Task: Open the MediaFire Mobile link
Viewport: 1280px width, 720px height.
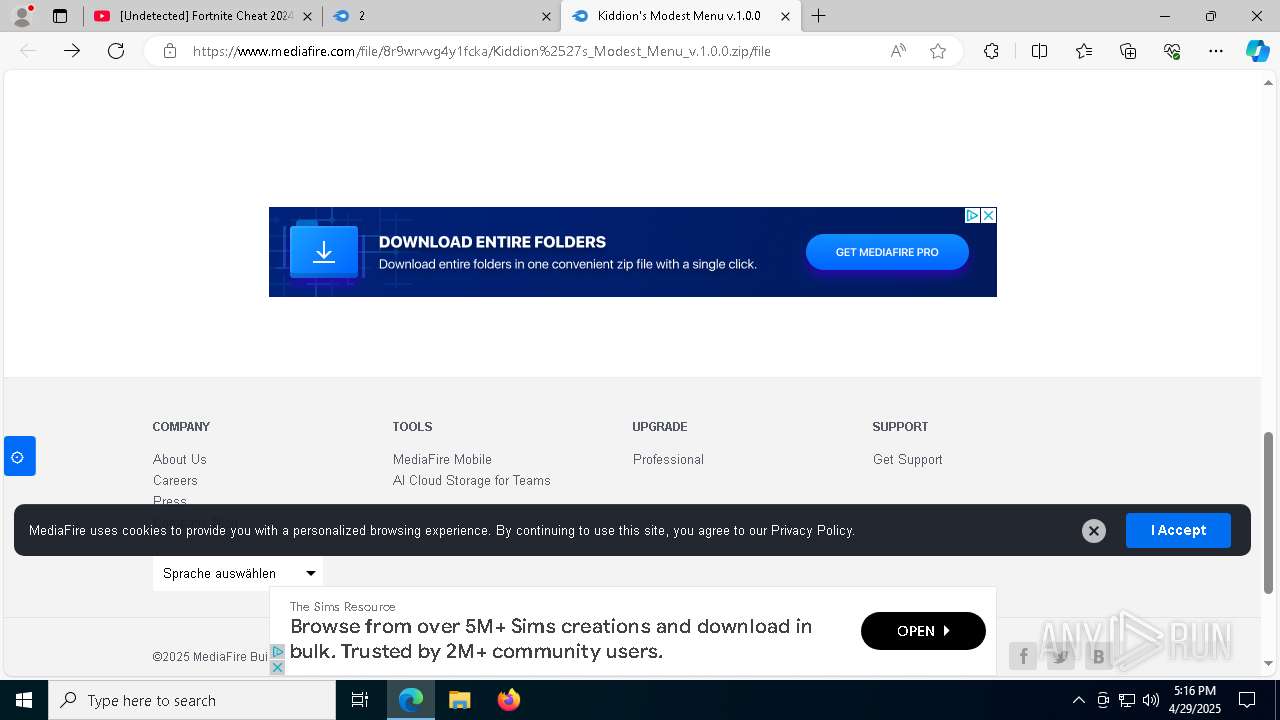Action: click(x=442, y=459)
